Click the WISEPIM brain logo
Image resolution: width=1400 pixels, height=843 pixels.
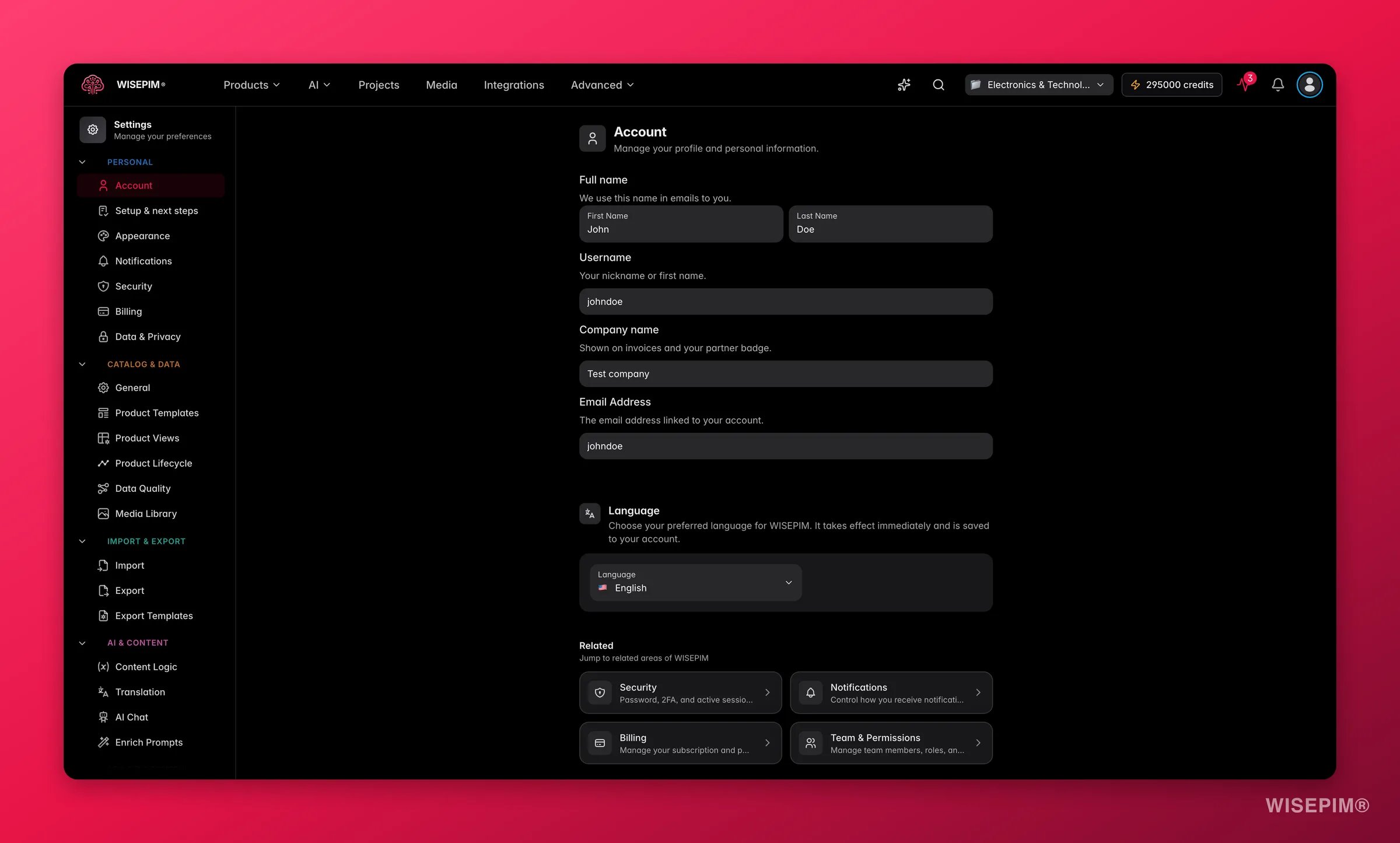pos(92,85)
